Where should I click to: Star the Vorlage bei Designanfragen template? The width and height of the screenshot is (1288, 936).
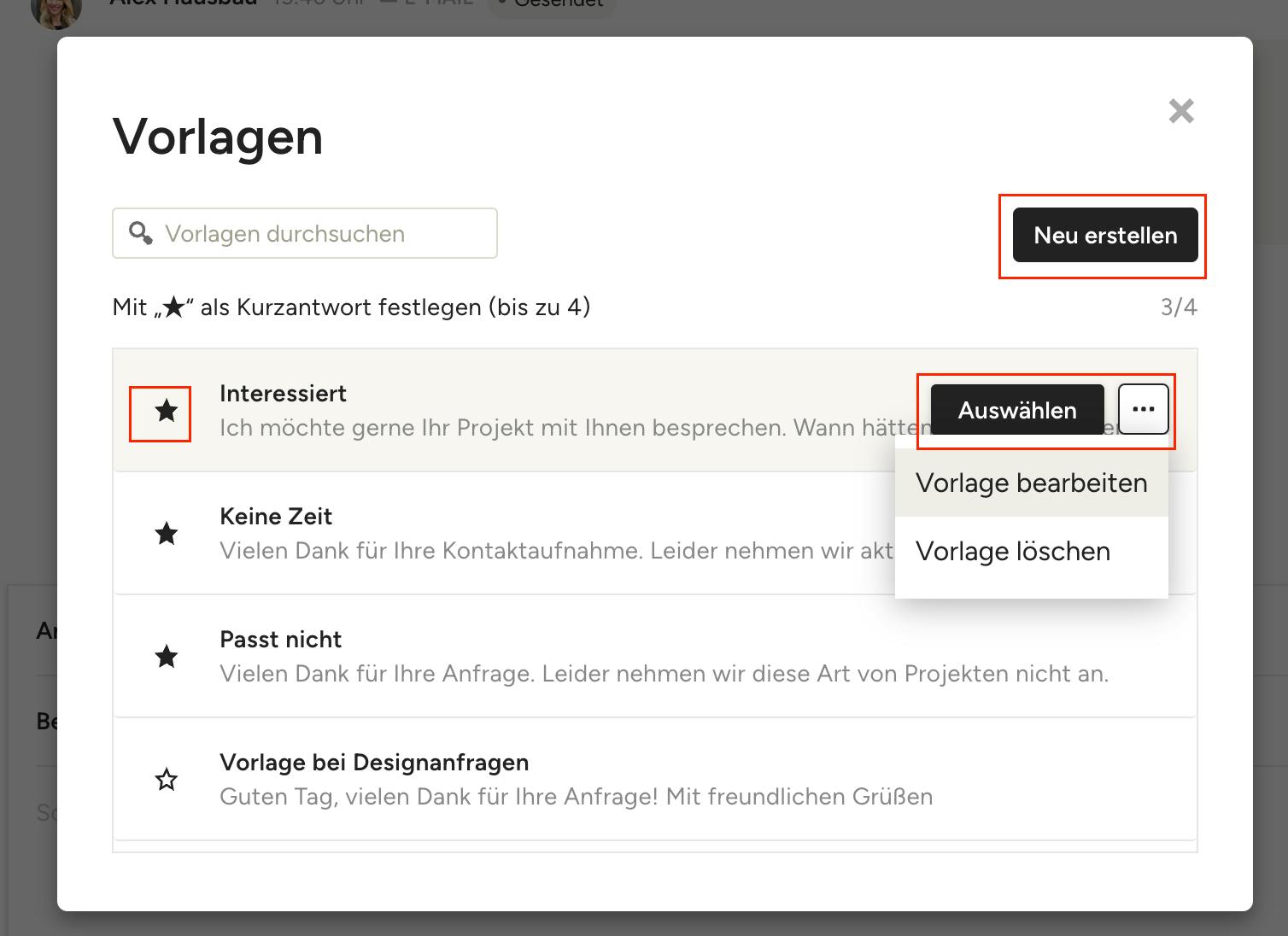click(167, 780)
